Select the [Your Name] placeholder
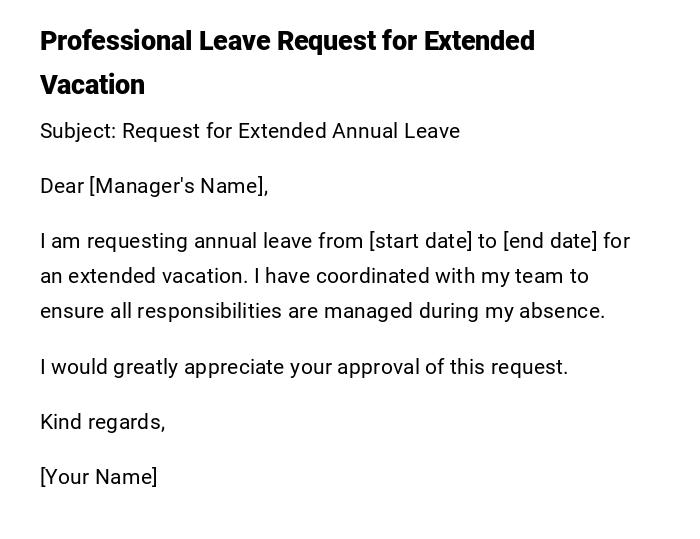 pos(99,477)
